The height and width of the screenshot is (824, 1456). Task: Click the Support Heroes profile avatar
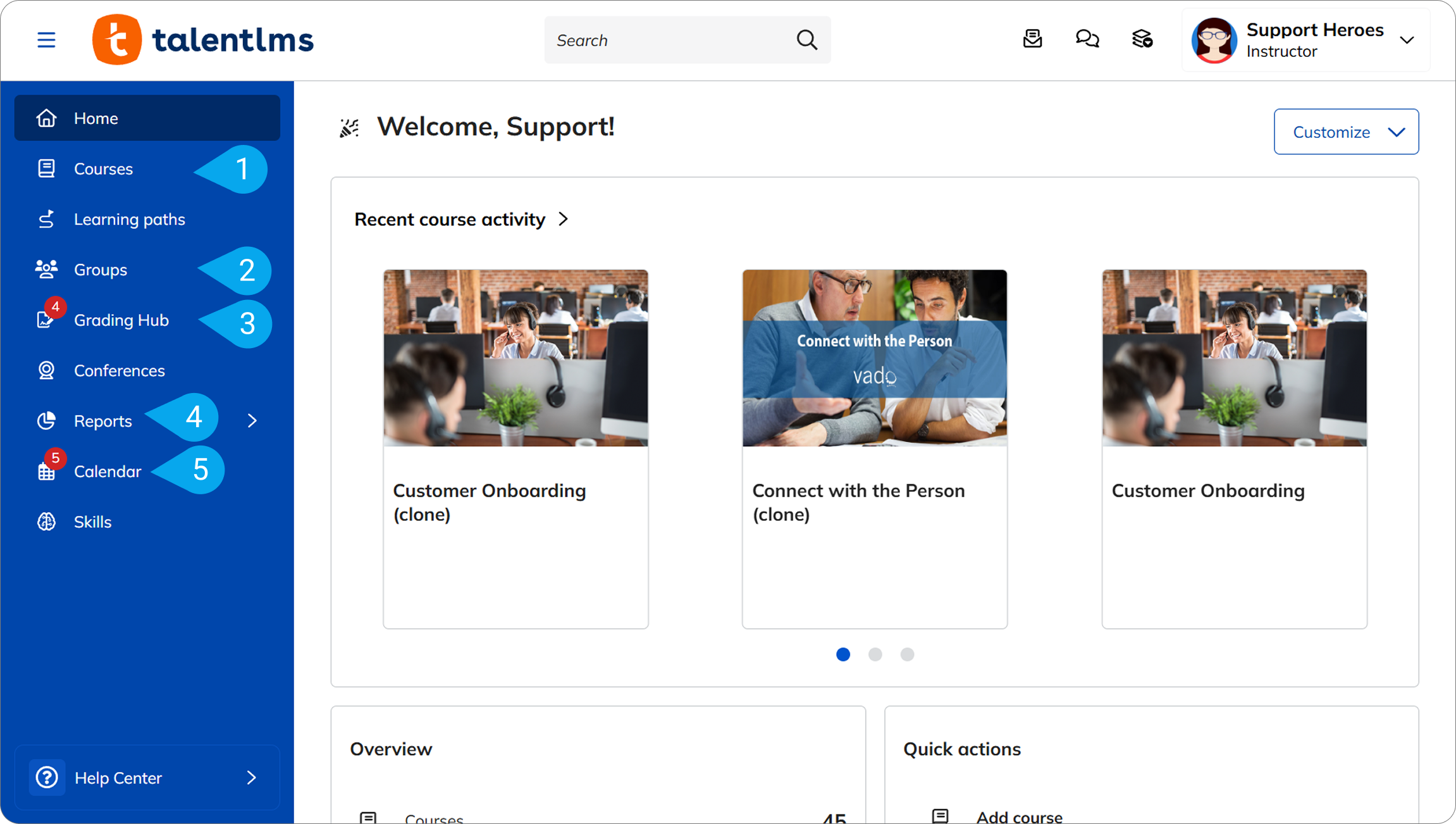point(1214,40)
